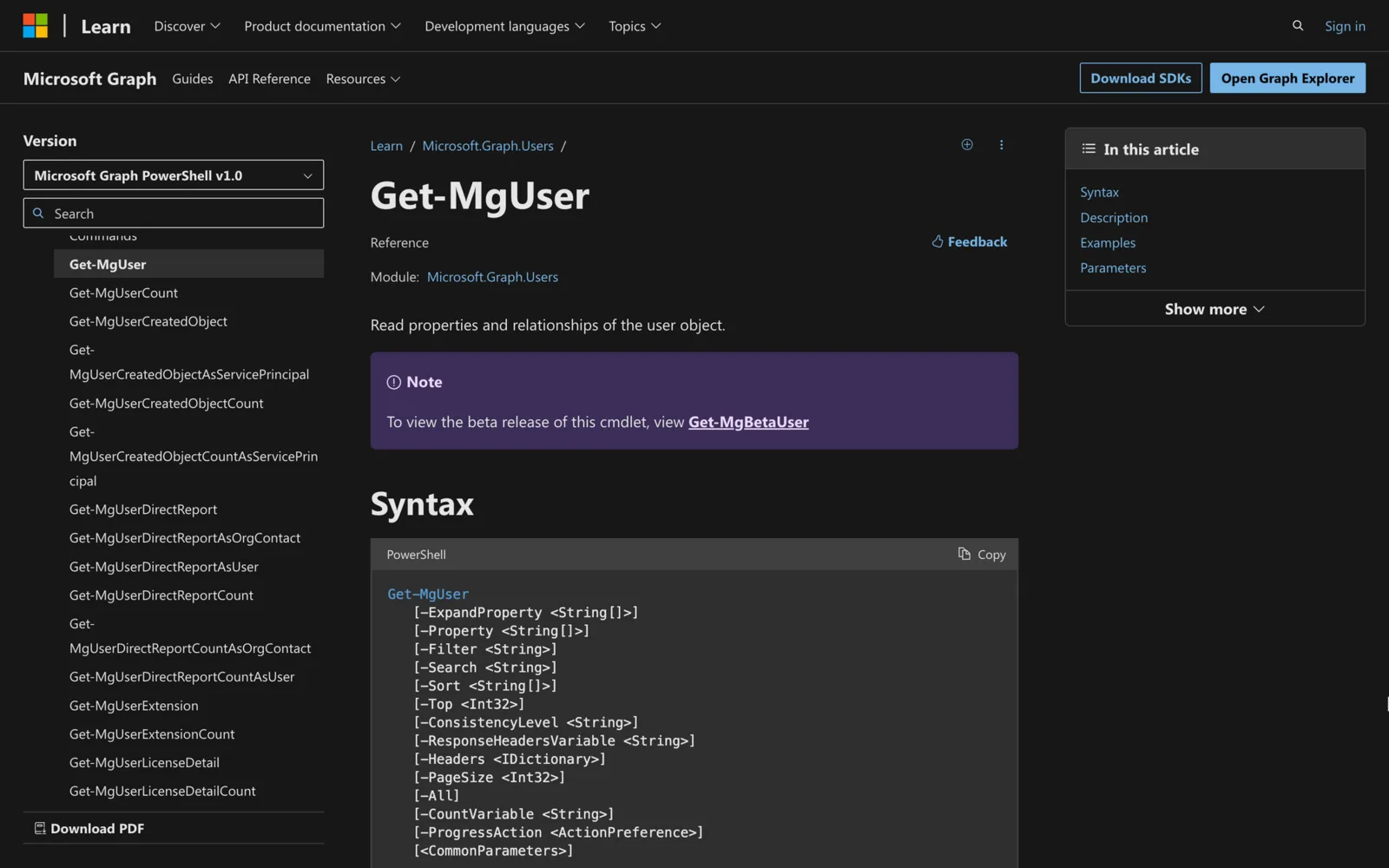Expand the Discover menu

point(187,26)
